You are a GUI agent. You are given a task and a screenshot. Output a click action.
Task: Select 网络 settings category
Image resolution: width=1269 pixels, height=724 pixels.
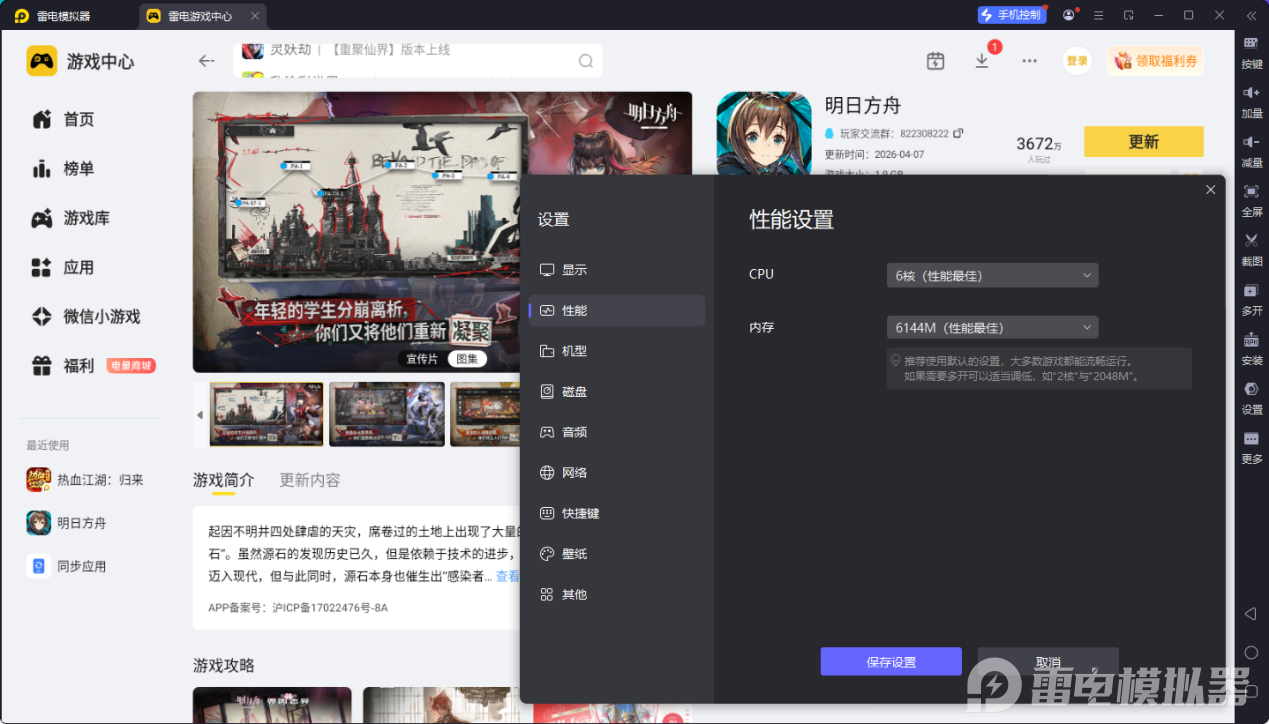[617, 473]
